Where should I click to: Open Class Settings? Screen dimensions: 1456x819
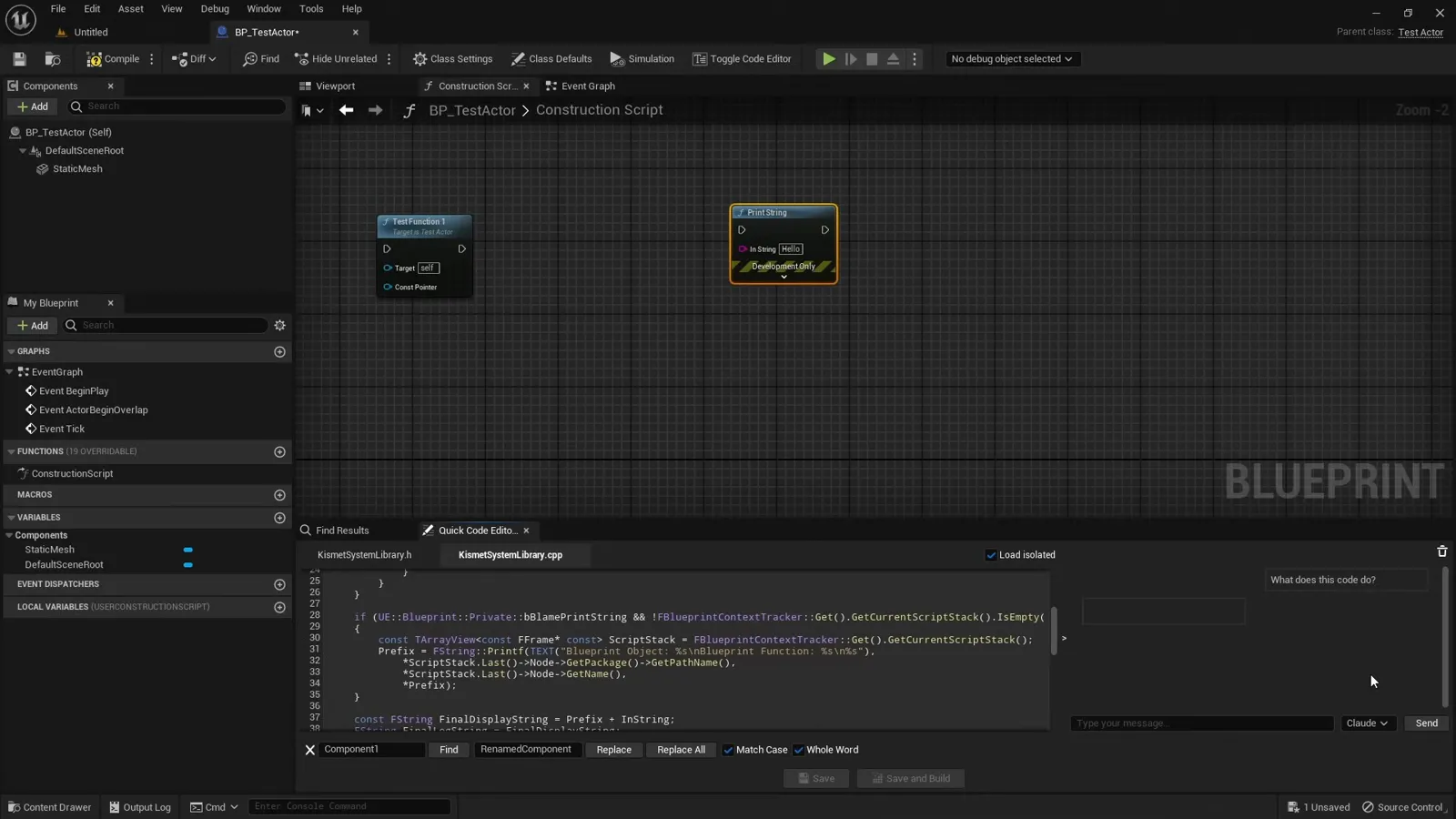pos(452,59)
